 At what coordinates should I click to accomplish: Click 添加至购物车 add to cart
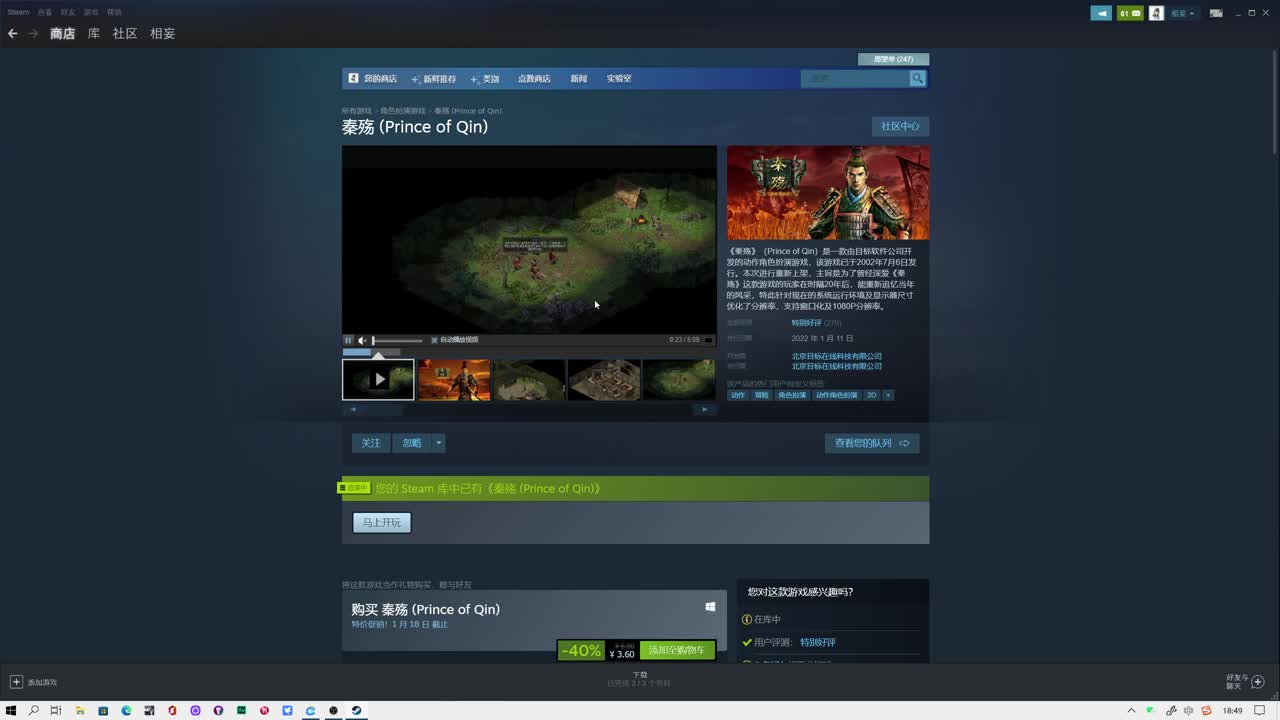677,650
